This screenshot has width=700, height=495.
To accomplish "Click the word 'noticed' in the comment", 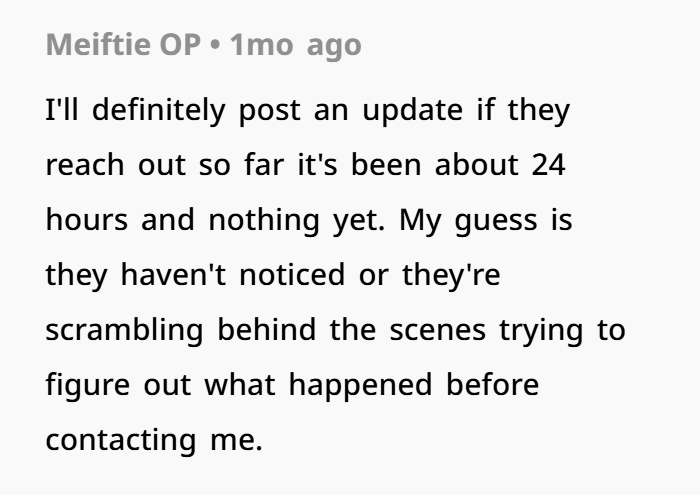I will [x=292, y=275].
